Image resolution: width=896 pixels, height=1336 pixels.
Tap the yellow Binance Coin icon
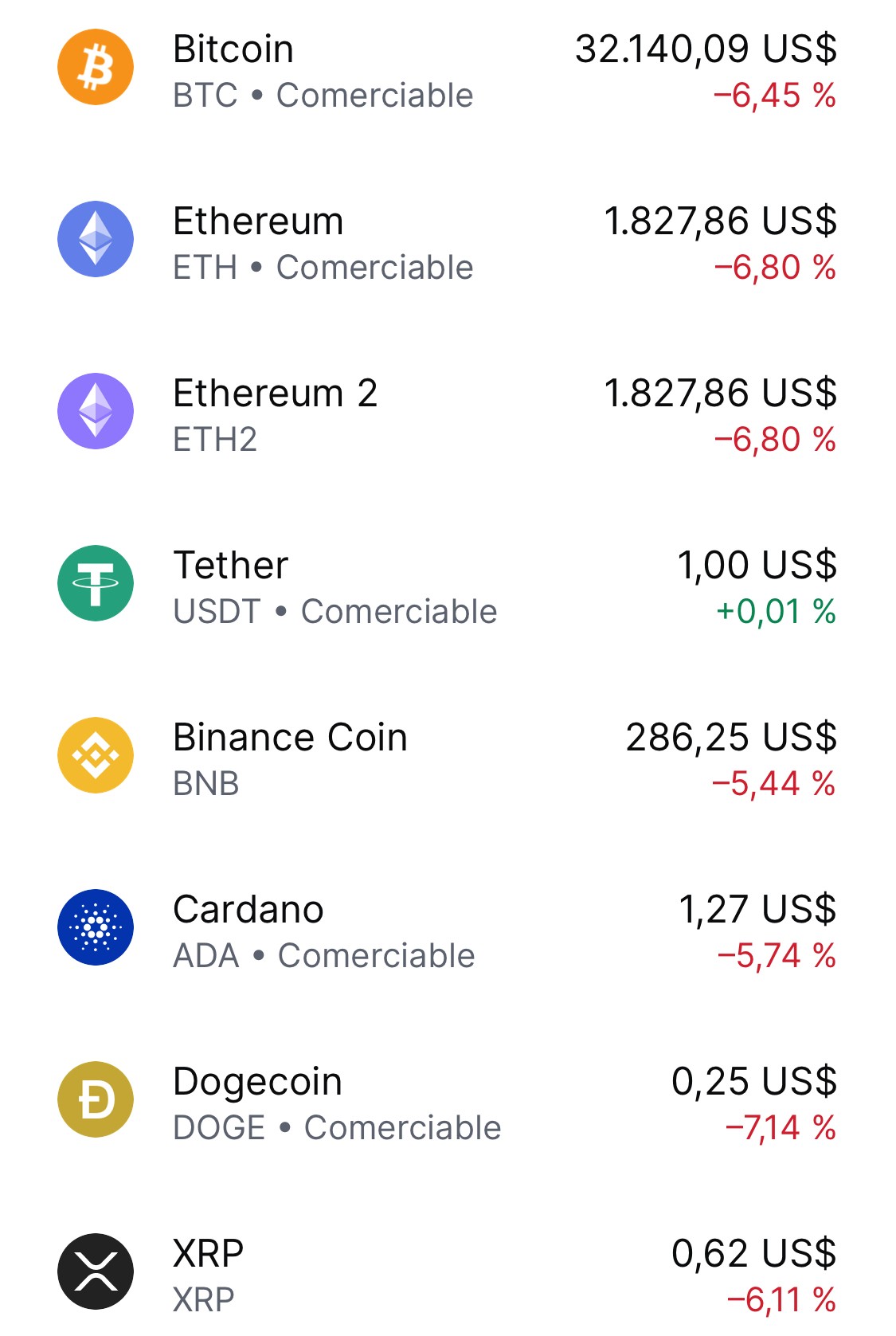(x=96, y=755)
